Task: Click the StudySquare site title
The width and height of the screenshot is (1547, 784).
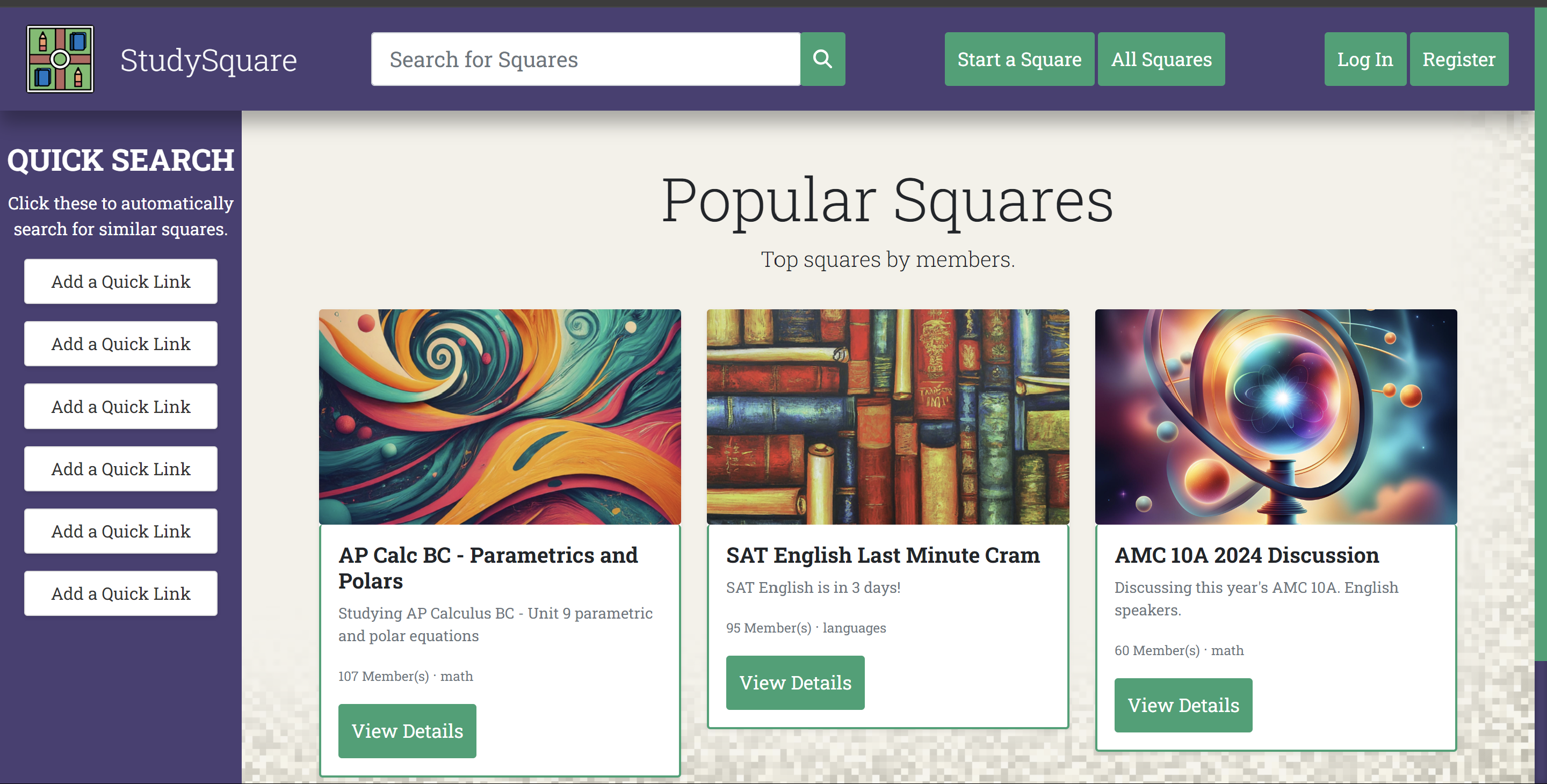Action: click(208, 60)
